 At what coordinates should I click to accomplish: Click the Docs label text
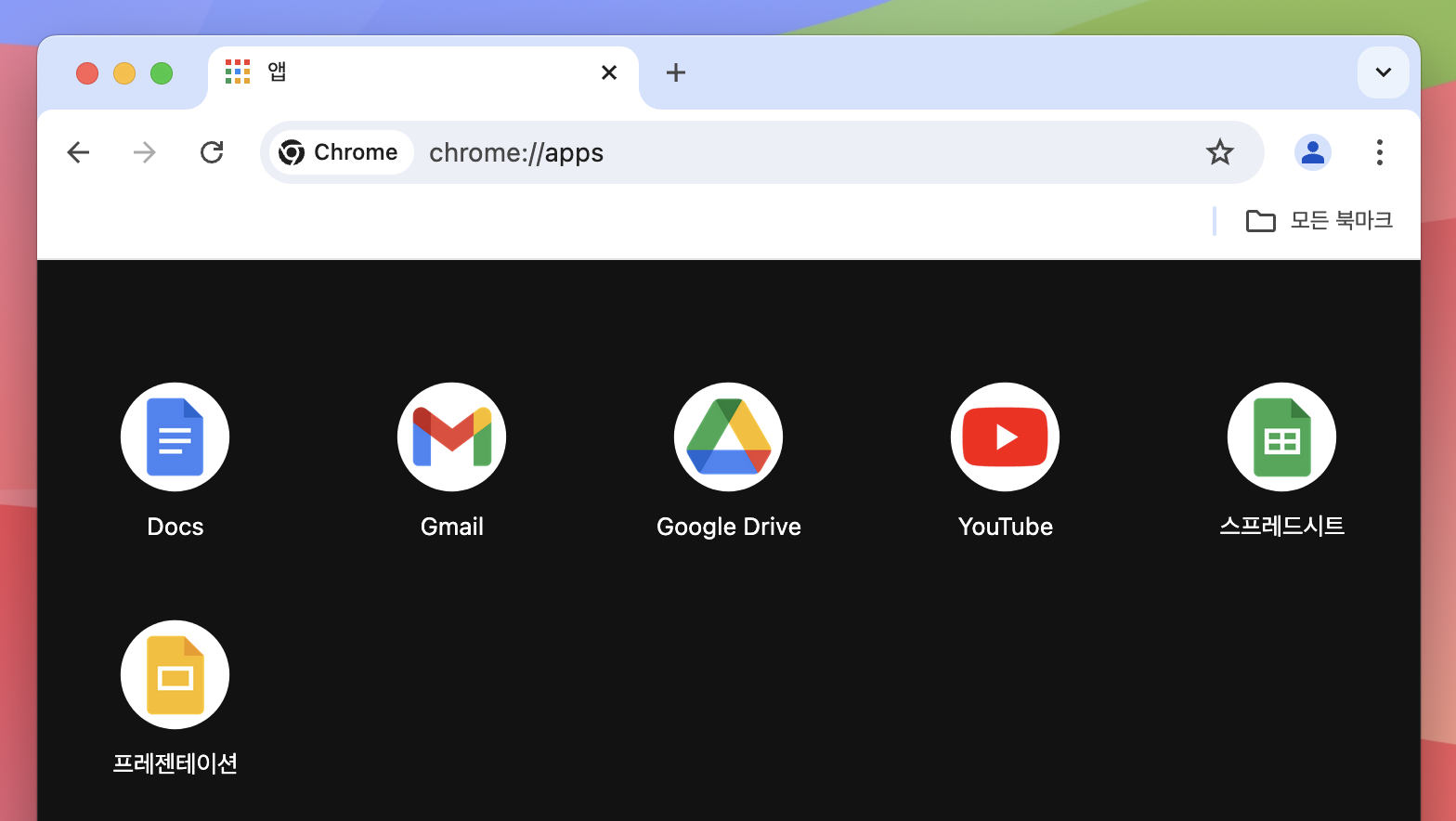(x=175, y=527)
